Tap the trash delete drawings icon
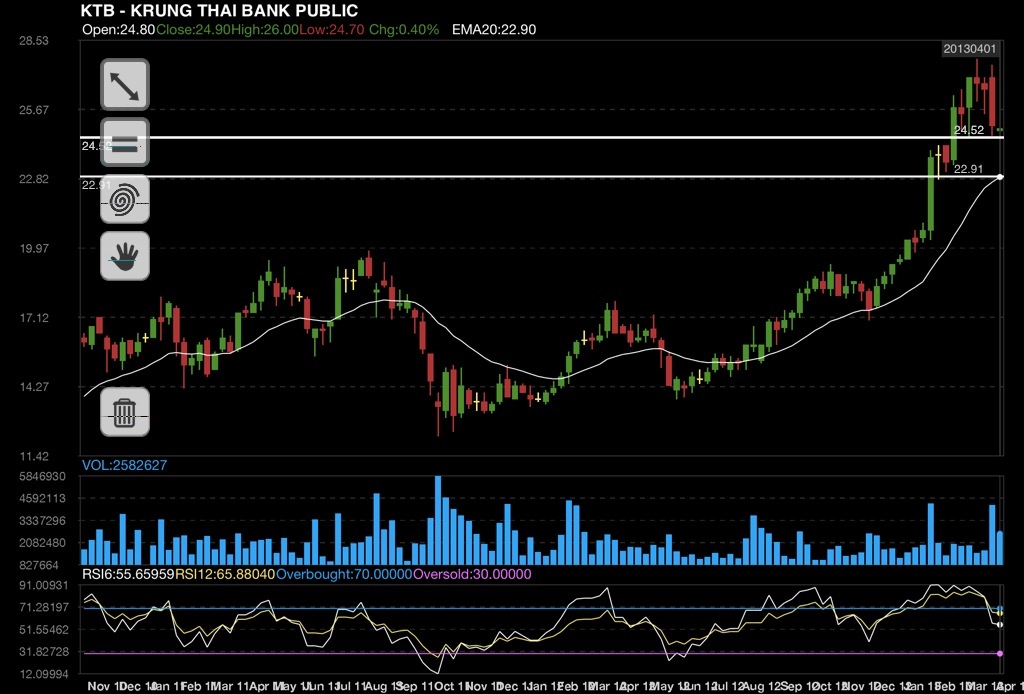1024x694 pixels. coord(125,412)
